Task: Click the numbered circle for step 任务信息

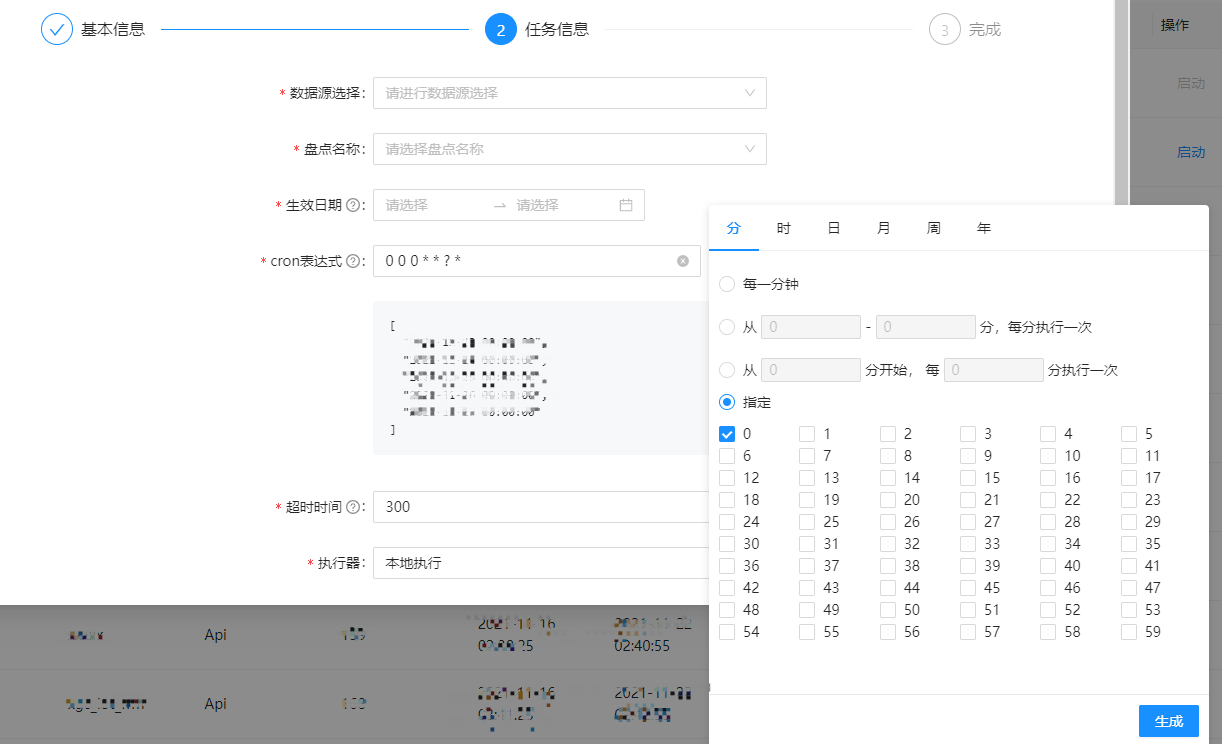Action: click(x=500, y=29)
